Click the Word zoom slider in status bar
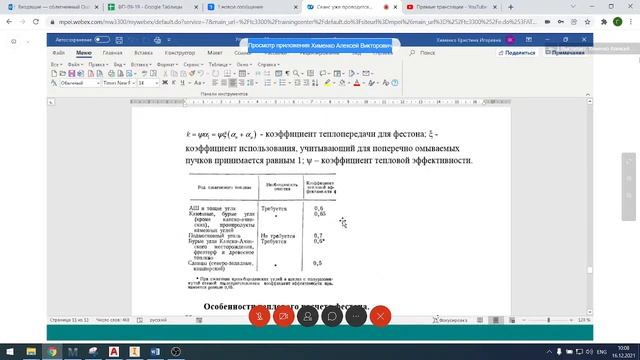Viewport: 640px width, 360px height. [x=548, y=320]
